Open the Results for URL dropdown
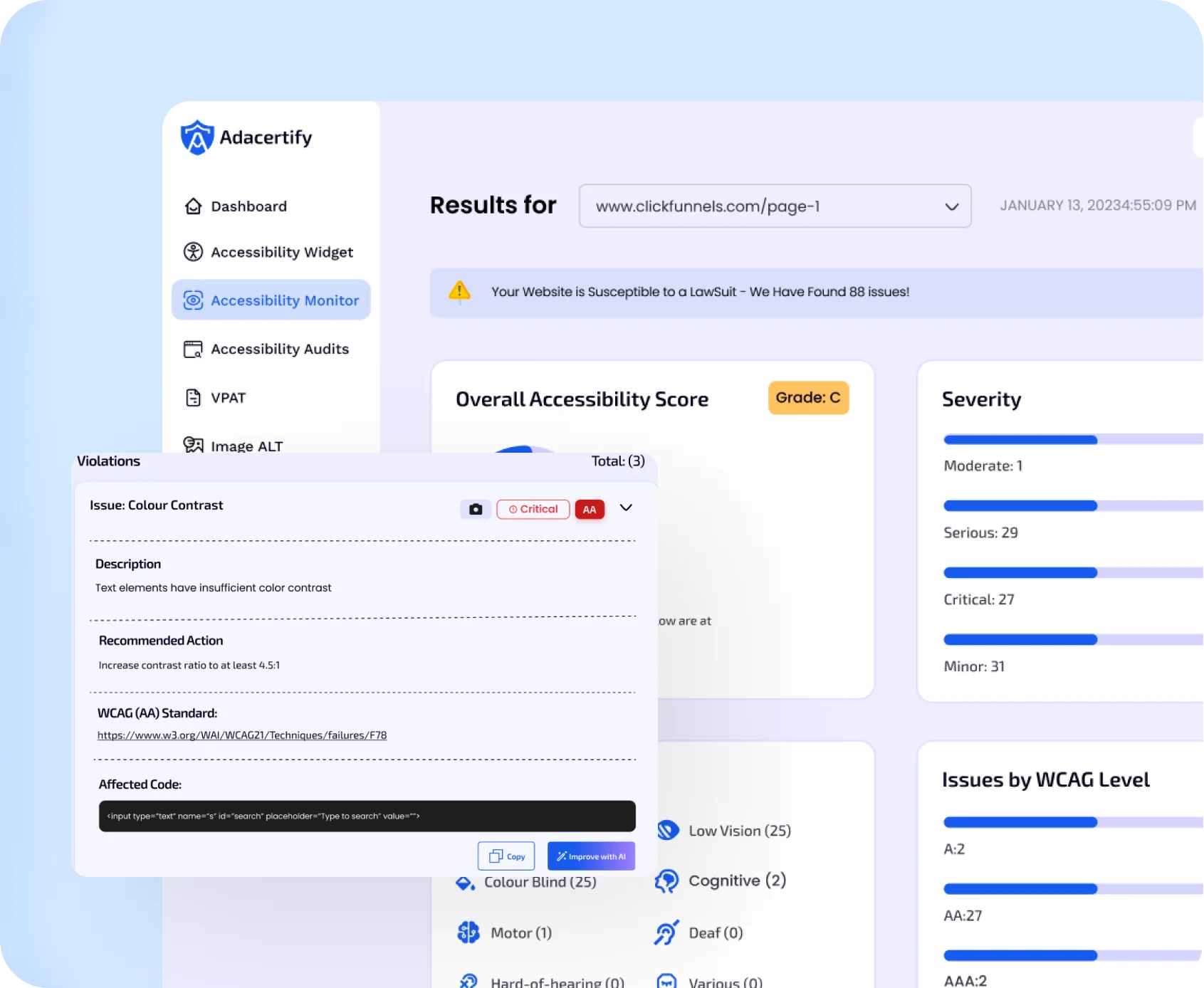Screen dimensions: 1204x988 pos(774,206)
